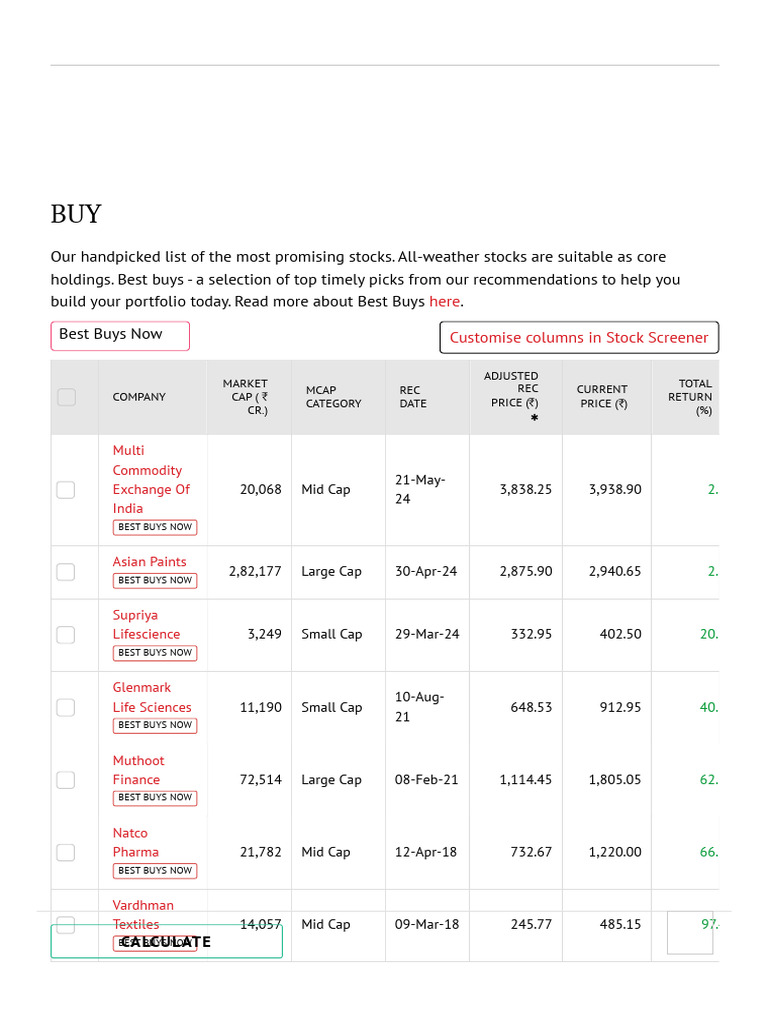The height and width of the screenshot is (1024, 768).
Task: Click rec date 09-Mar-18
Action: pyautogui.click(x=426, y=924)
